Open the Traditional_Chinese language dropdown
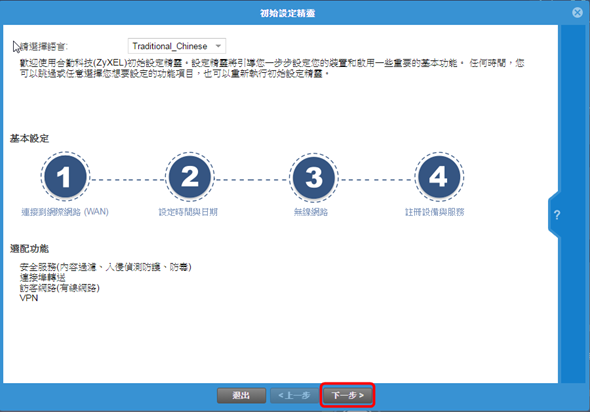The height and width of the screenshot is (412, 590). click(x=177, y=46)
